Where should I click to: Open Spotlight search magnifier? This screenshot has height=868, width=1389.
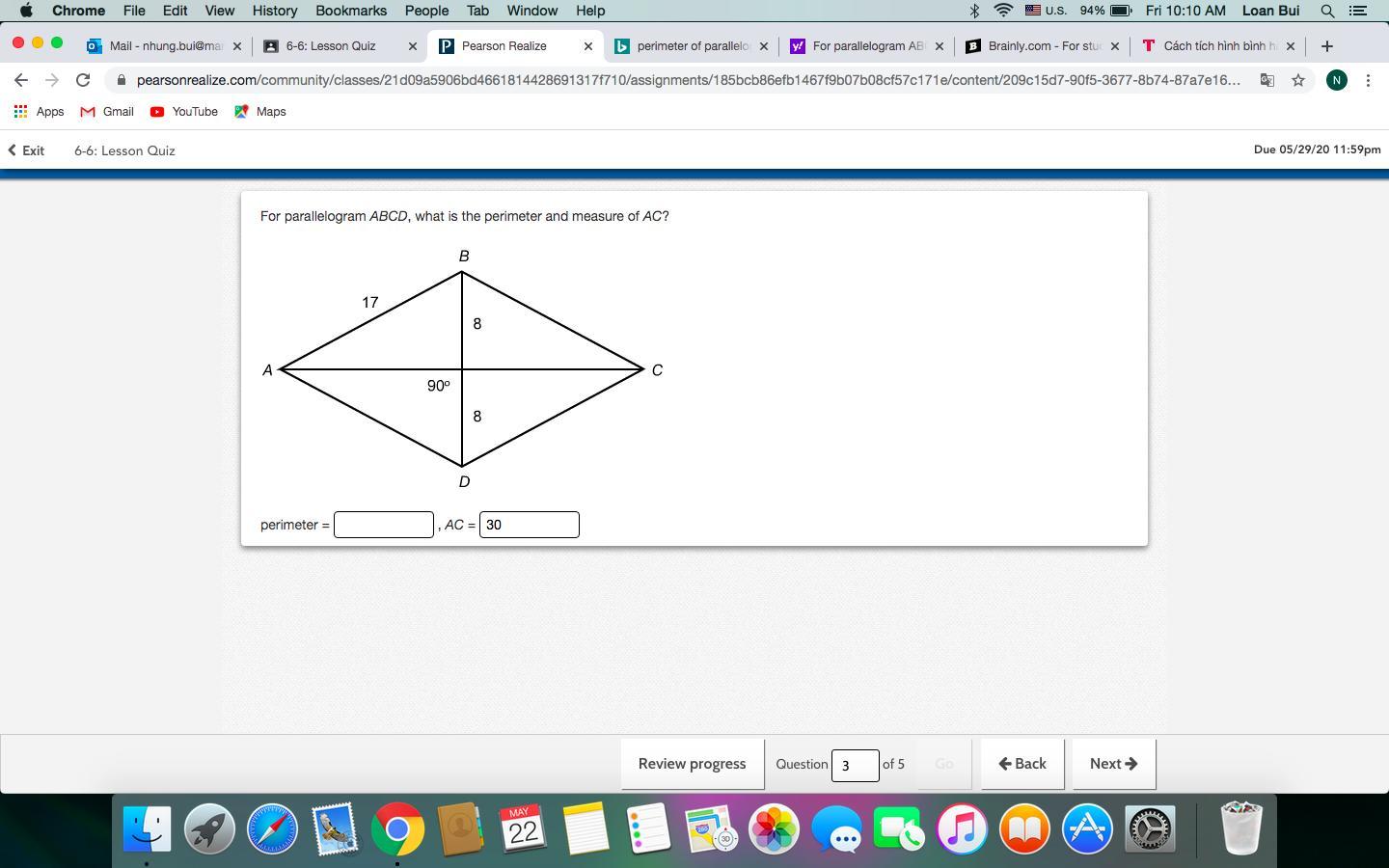1327,11
